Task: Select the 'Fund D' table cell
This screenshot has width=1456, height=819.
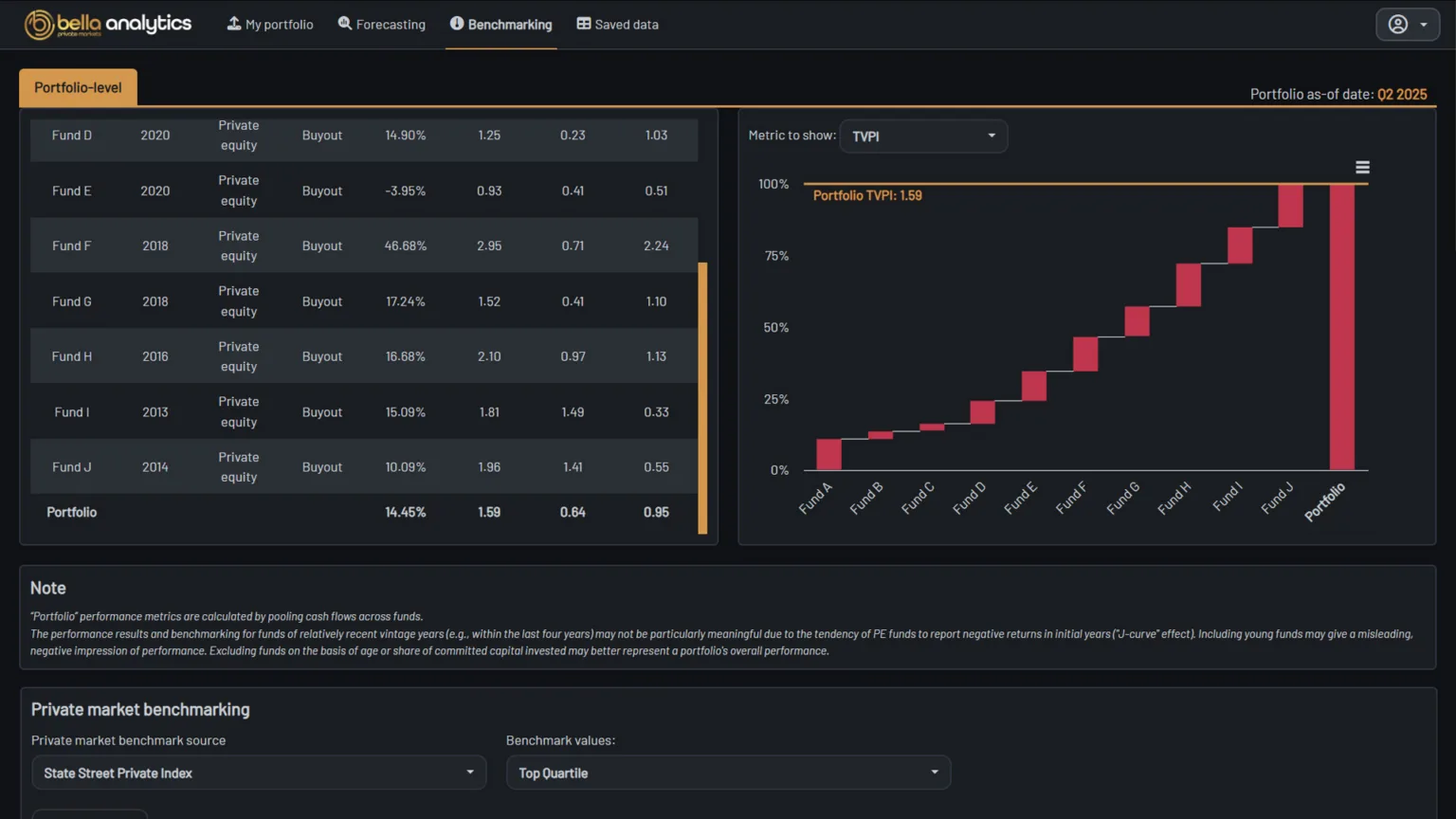Action: coord(72,136)
